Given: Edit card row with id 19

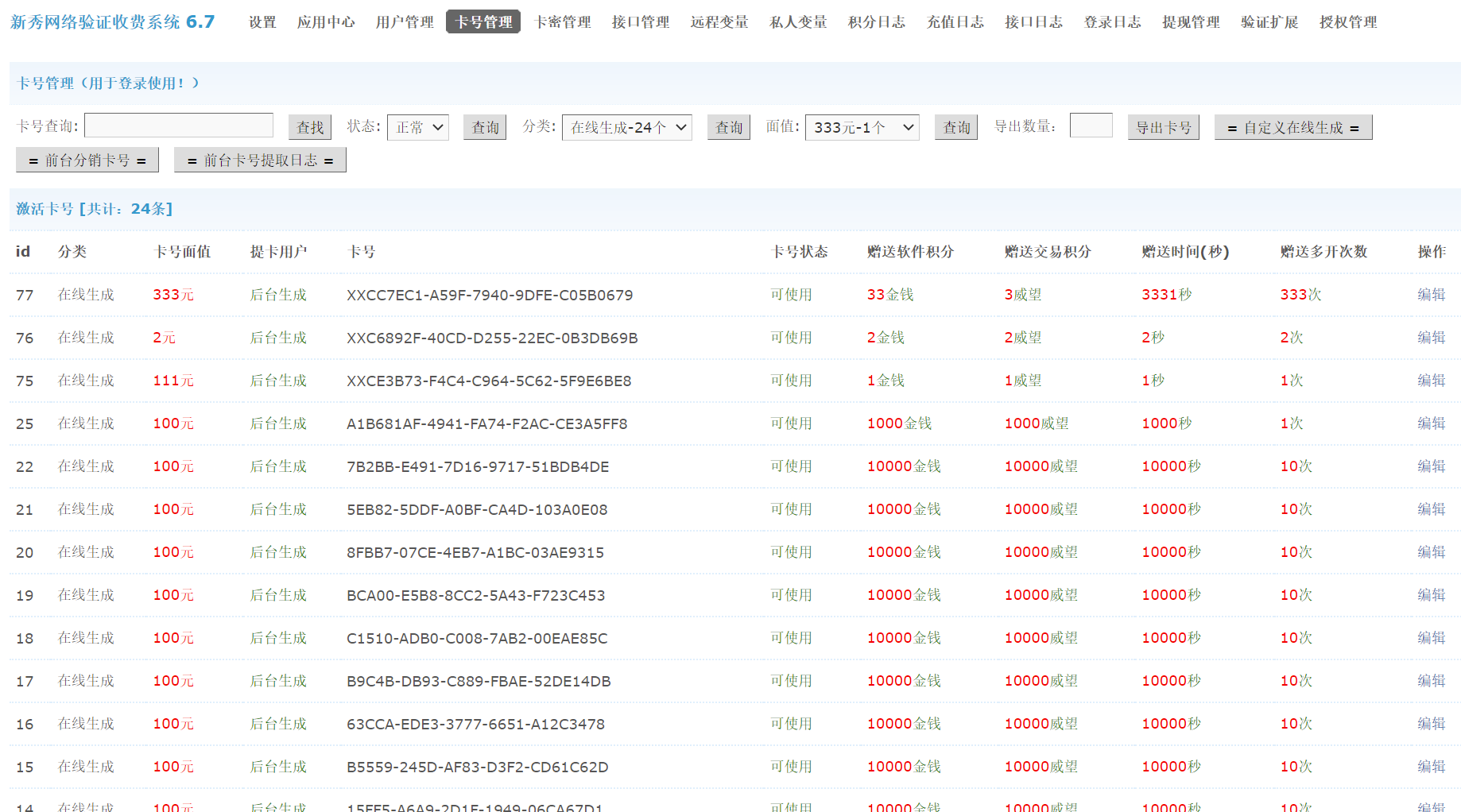Looking at the screenshot, I should pos(1431,595).
